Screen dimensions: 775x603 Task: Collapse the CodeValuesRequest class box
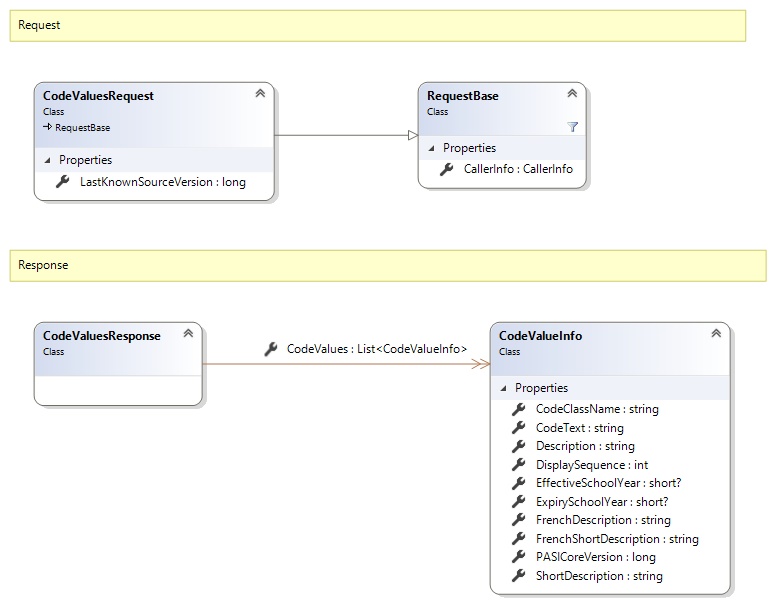pos(260,93)
